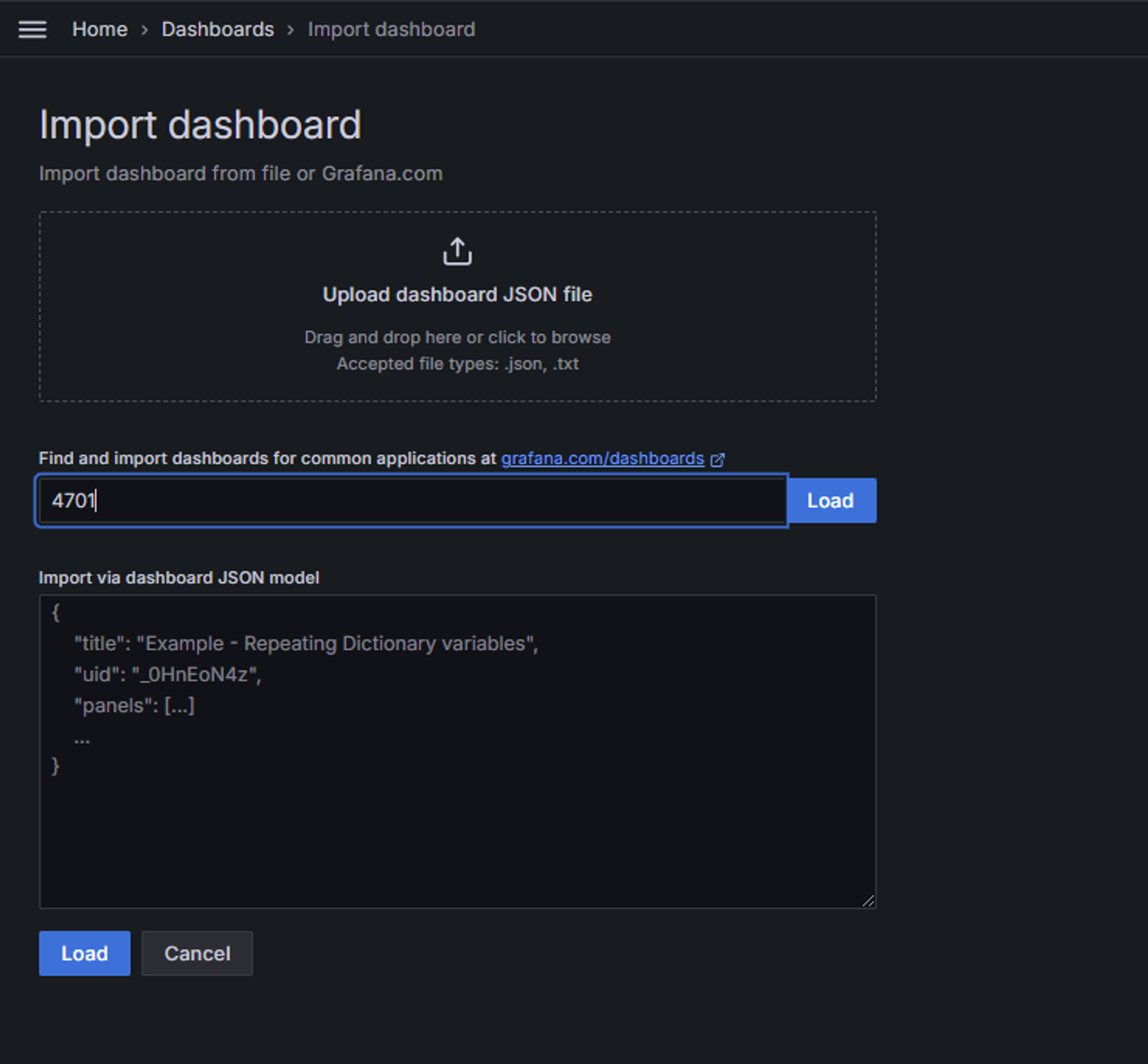This screenshot has width=1148, height=1064.
Task: Click the Import dashboard breadcrumb
Action: tap(391, 29)
